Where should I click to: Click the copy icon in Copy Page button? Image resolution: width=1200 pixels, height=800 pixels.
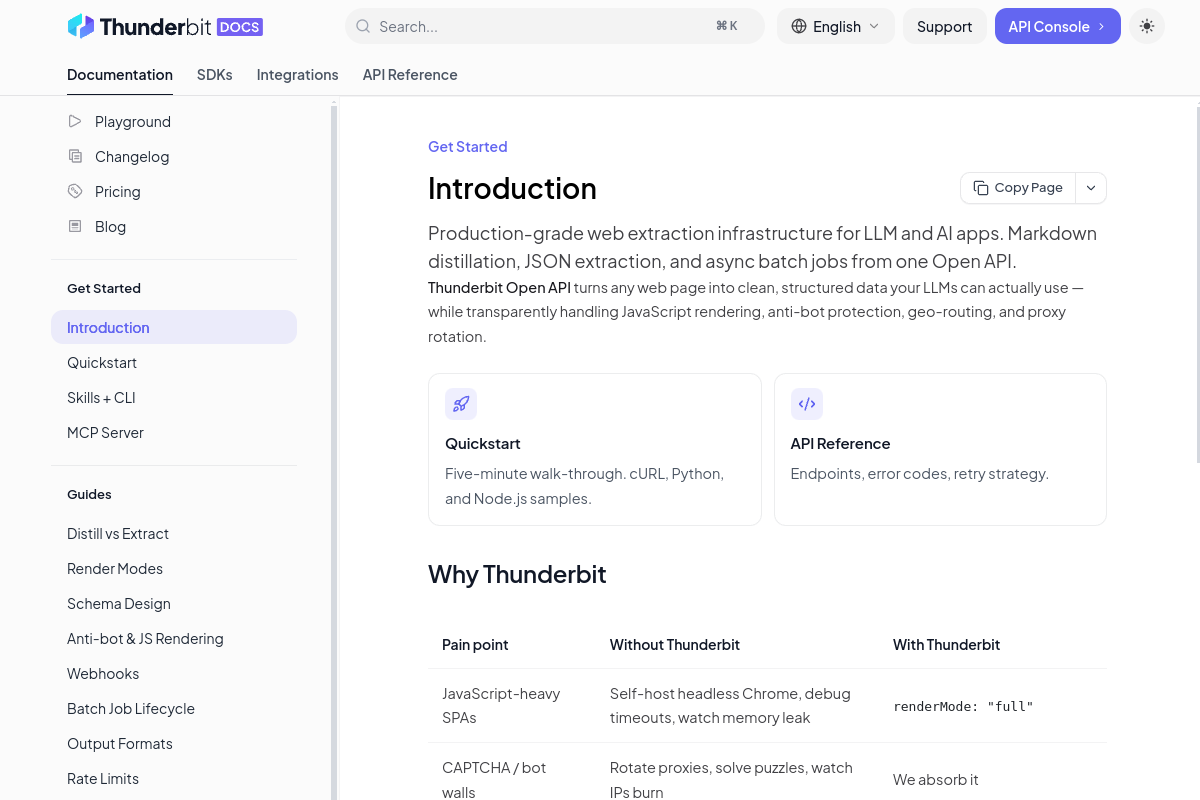981,188
